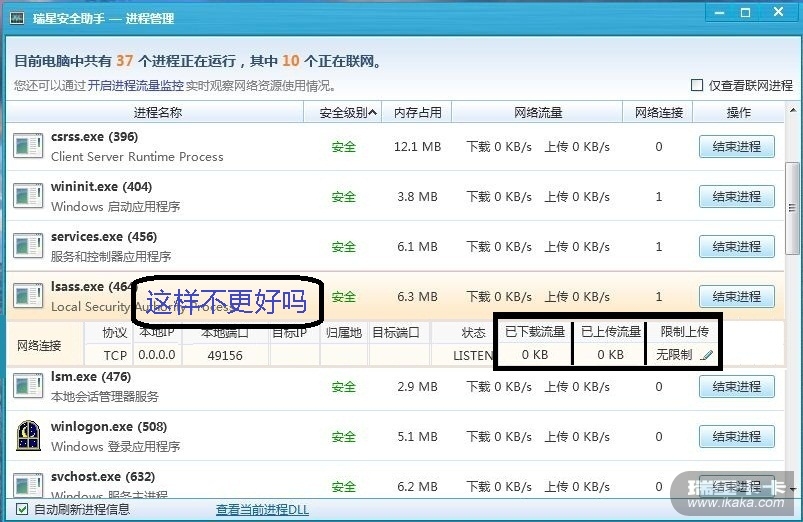Select the services.exe (456) process name
803x522 pixels.
104,237
